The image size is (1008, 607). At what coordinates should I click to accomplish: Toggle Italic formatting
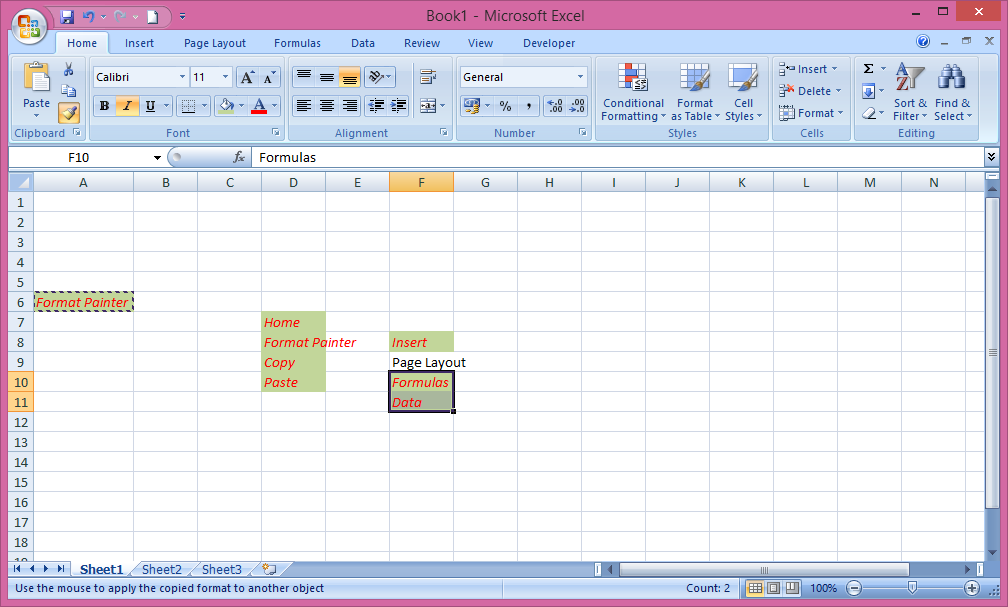(x=127, y=106)
